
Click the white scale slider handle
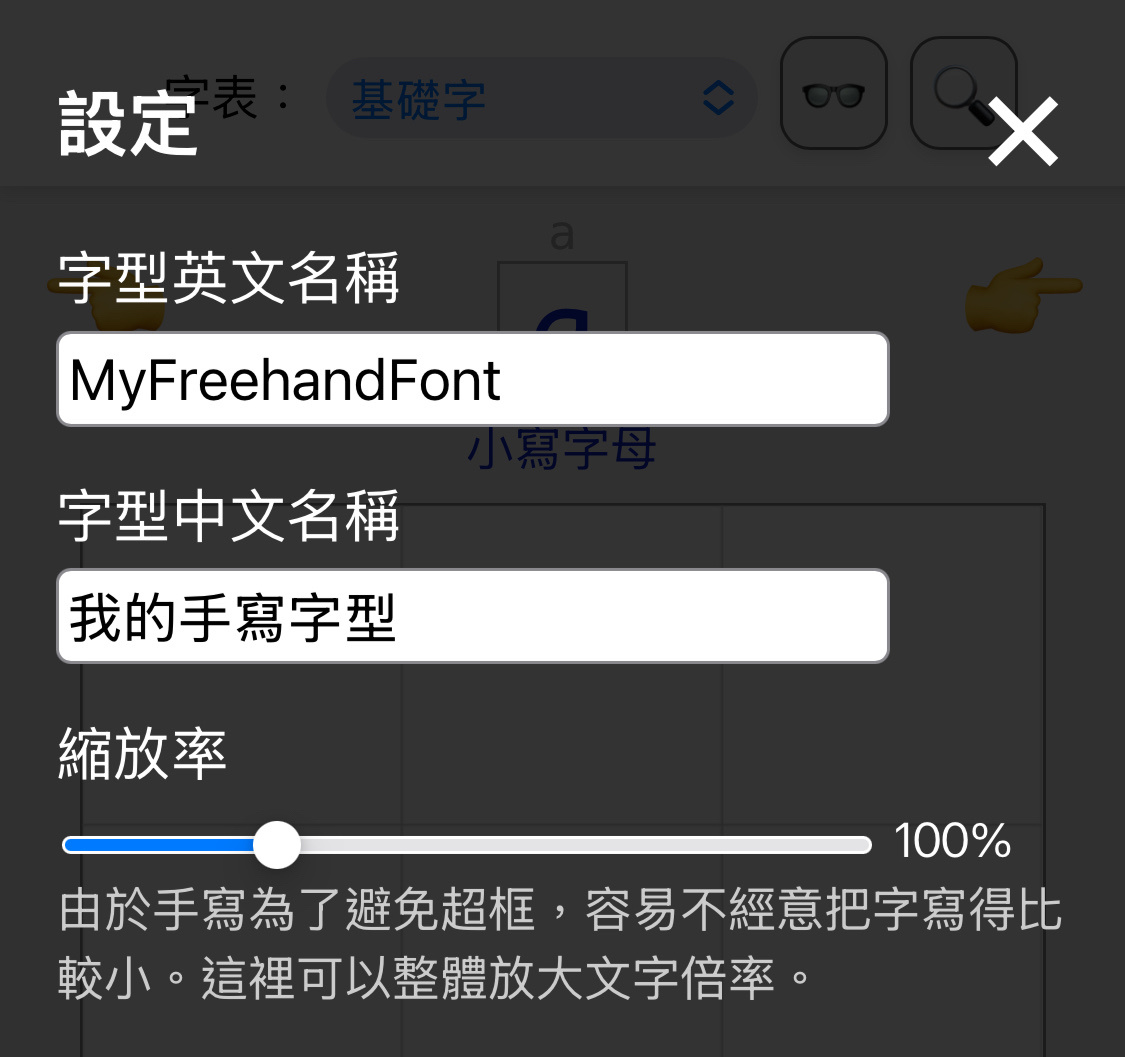click(277, 845)
